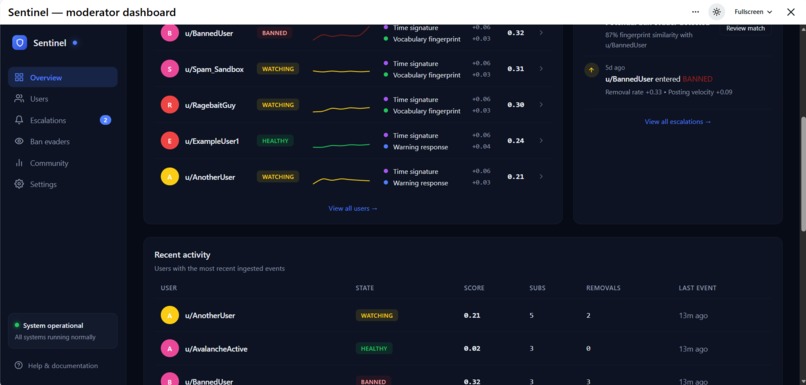806x385 pixels.
Task: Expand the u/Spam_Sandbox row chevron
Action: (541, 69)
